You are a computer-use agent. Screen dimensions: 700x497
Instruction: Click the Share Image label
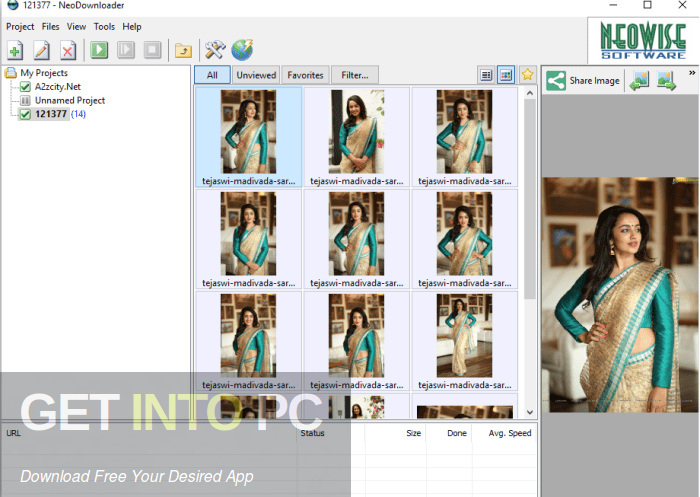point(594,81)
